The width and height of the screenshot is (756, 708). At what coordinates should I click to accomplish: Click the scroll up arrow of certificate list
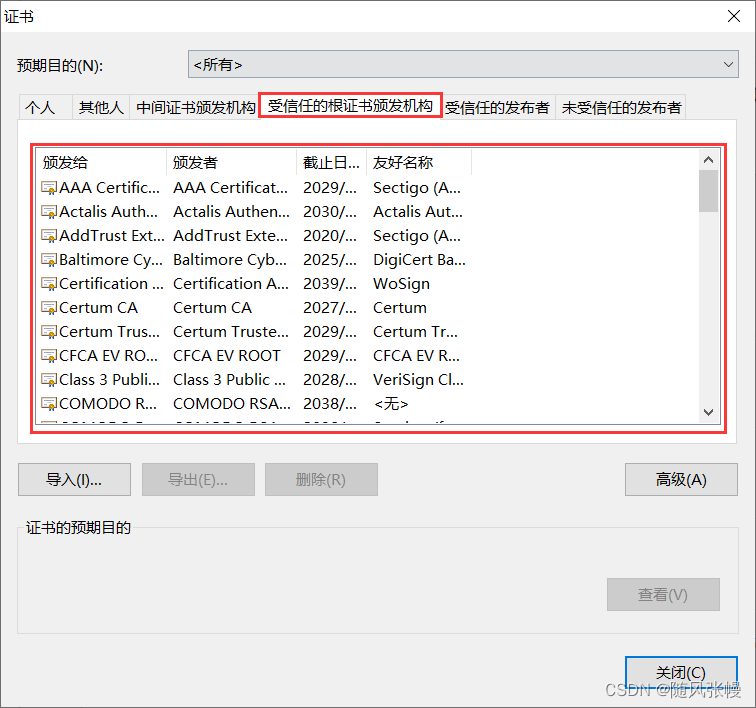708,160
